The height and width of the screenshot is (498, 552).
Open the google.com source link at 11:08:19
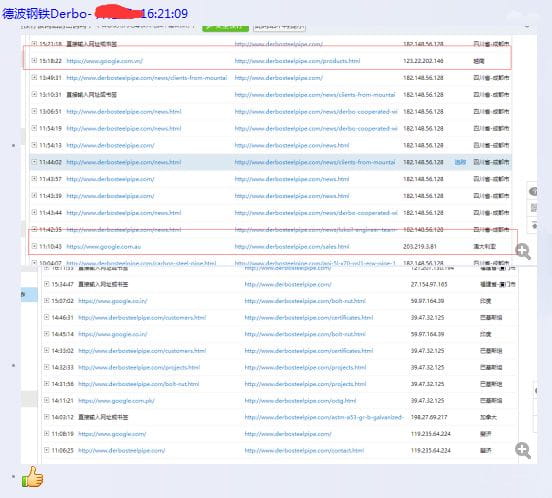point(112,434)
